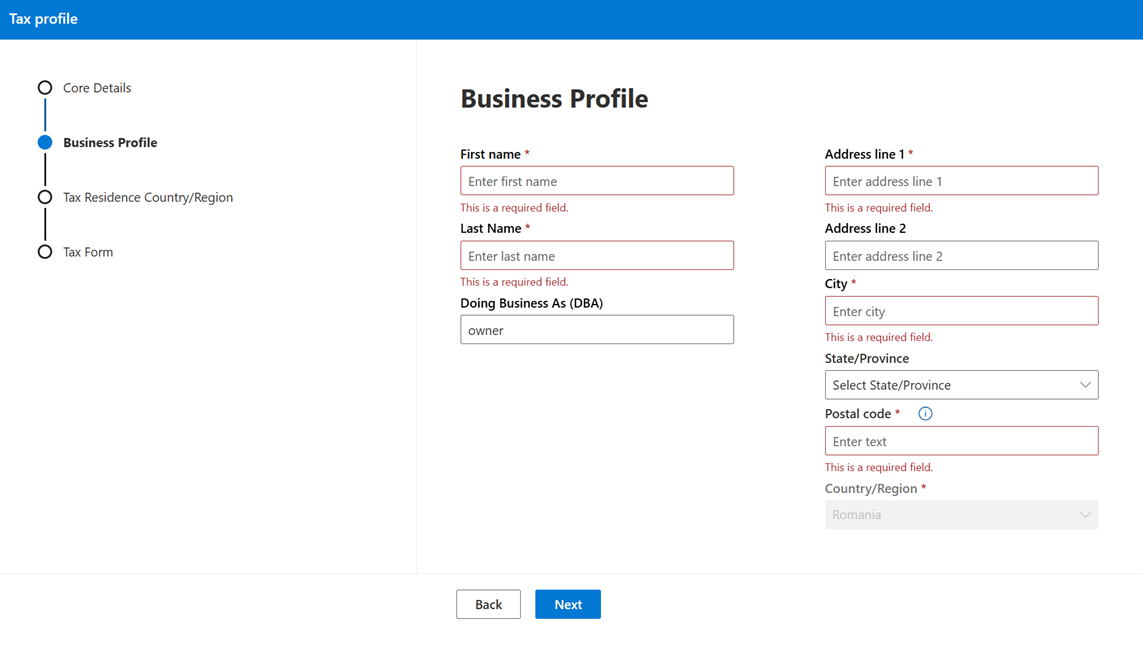
Task: Select the Core Details step circle
Action: click(x=45, y=88)
